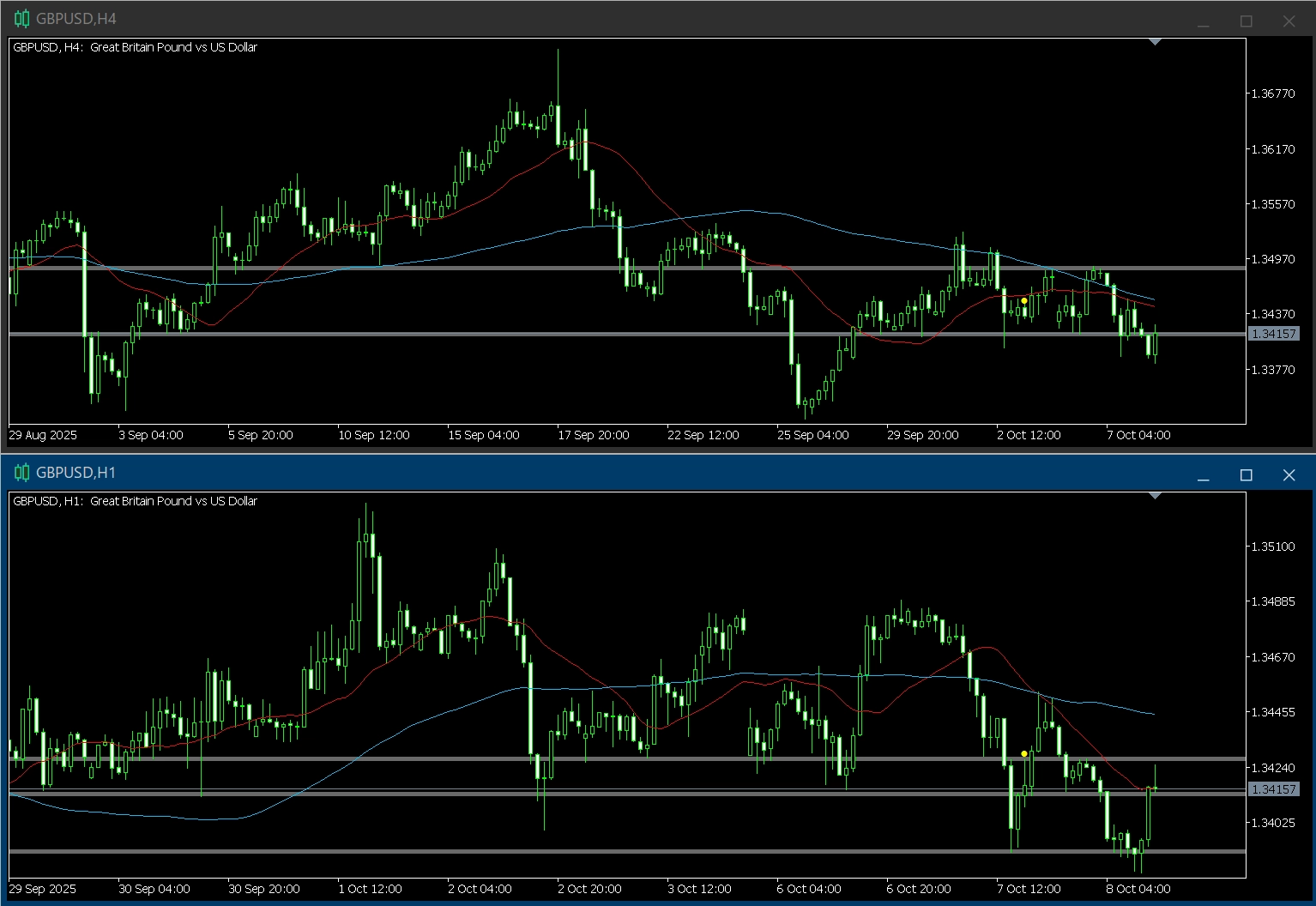Close the GBPUSD,H1 chart window

(1289, 474)
